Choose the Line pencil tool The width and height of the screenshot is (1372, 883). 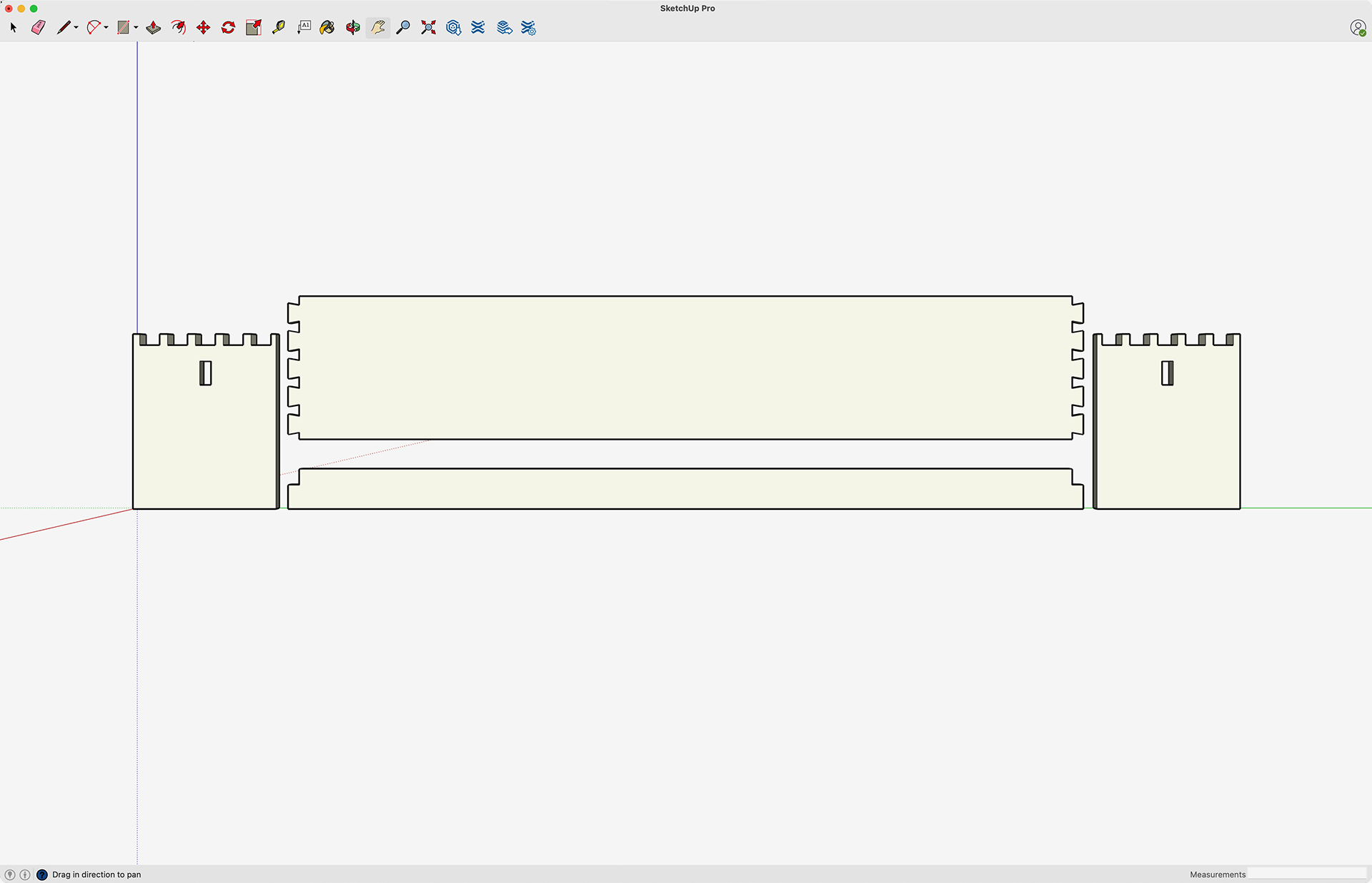(x=64, y=27)
